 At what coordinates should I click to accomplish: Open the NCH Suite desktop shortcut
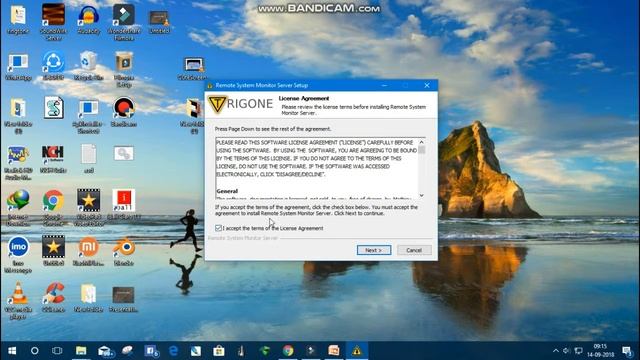53,159
